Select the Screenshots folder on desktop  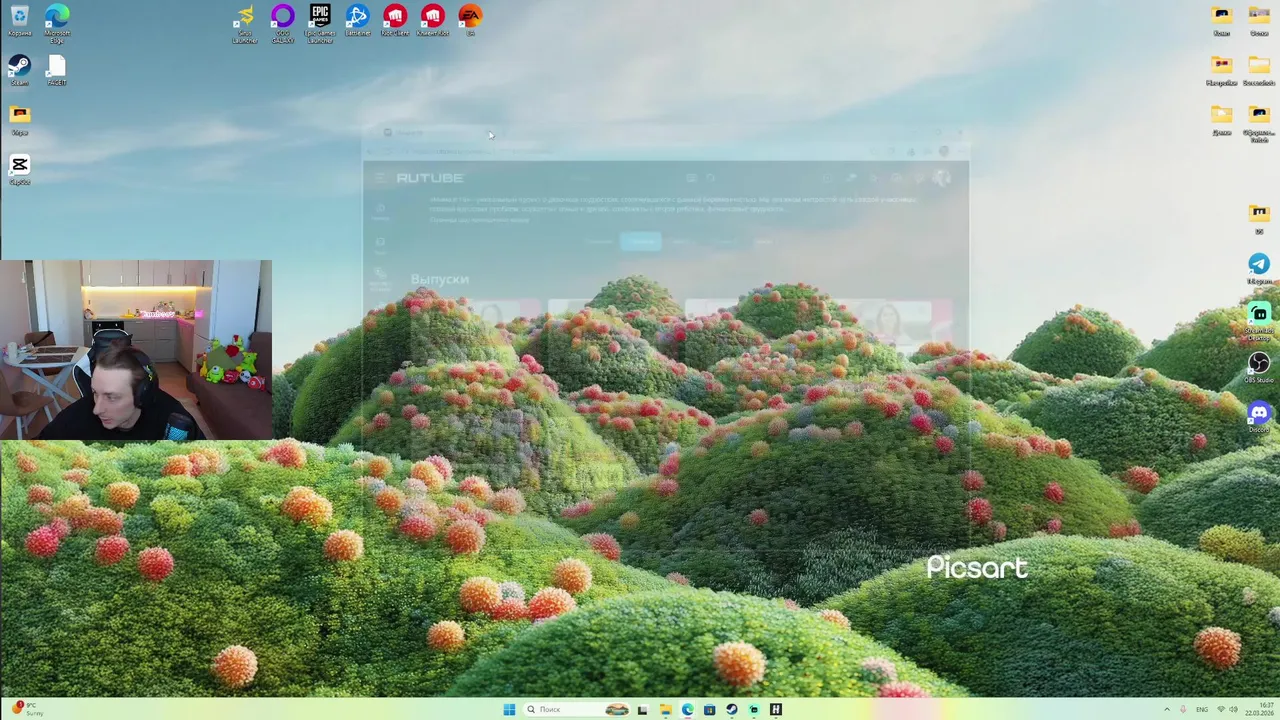click(1259, 70)
